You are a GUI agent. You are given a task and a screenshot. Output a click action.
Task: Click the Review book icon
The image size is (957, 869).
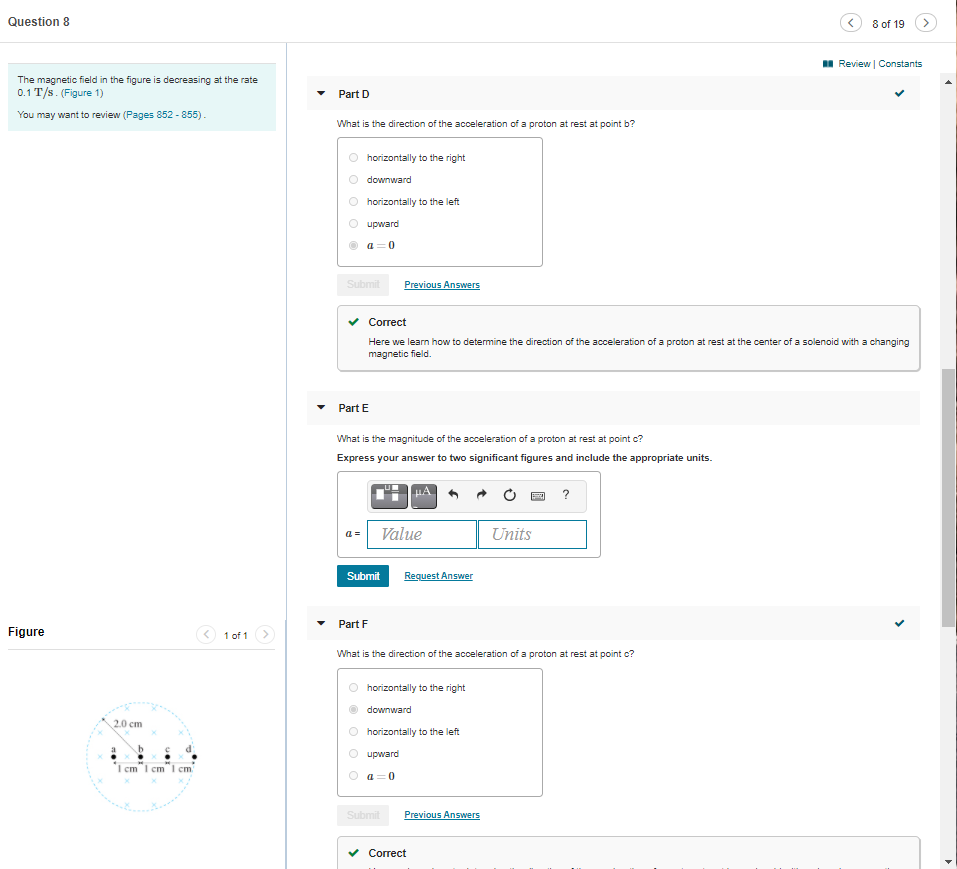pos(828,63)
